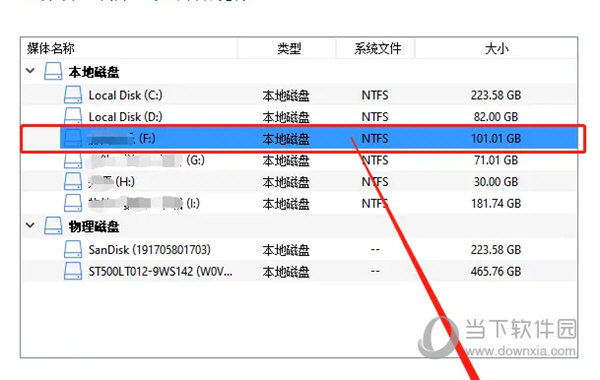Viewport: 600px width, 380px height.
Task: Click the SanDisk physical disk icon
Action: (x=73, y=249)
